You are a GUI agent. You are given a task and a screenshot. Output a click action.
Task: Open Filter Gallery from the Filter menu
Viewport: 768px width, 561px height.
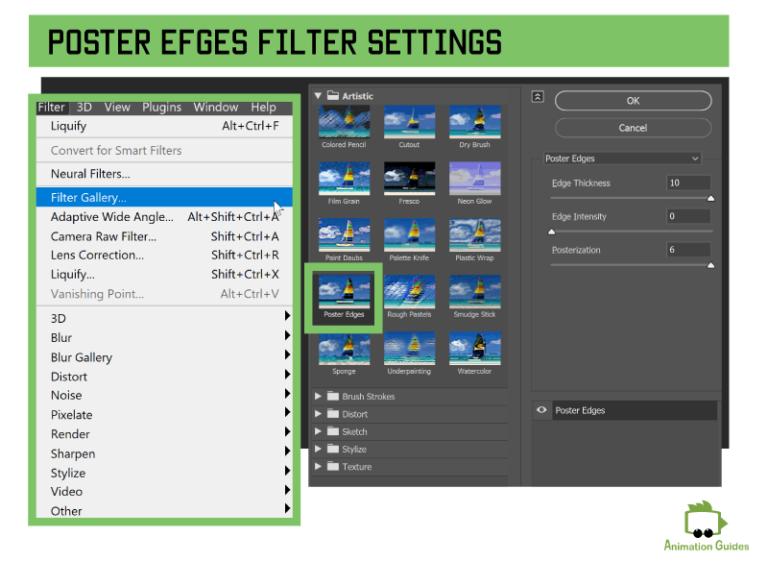(x=89, y=197)
